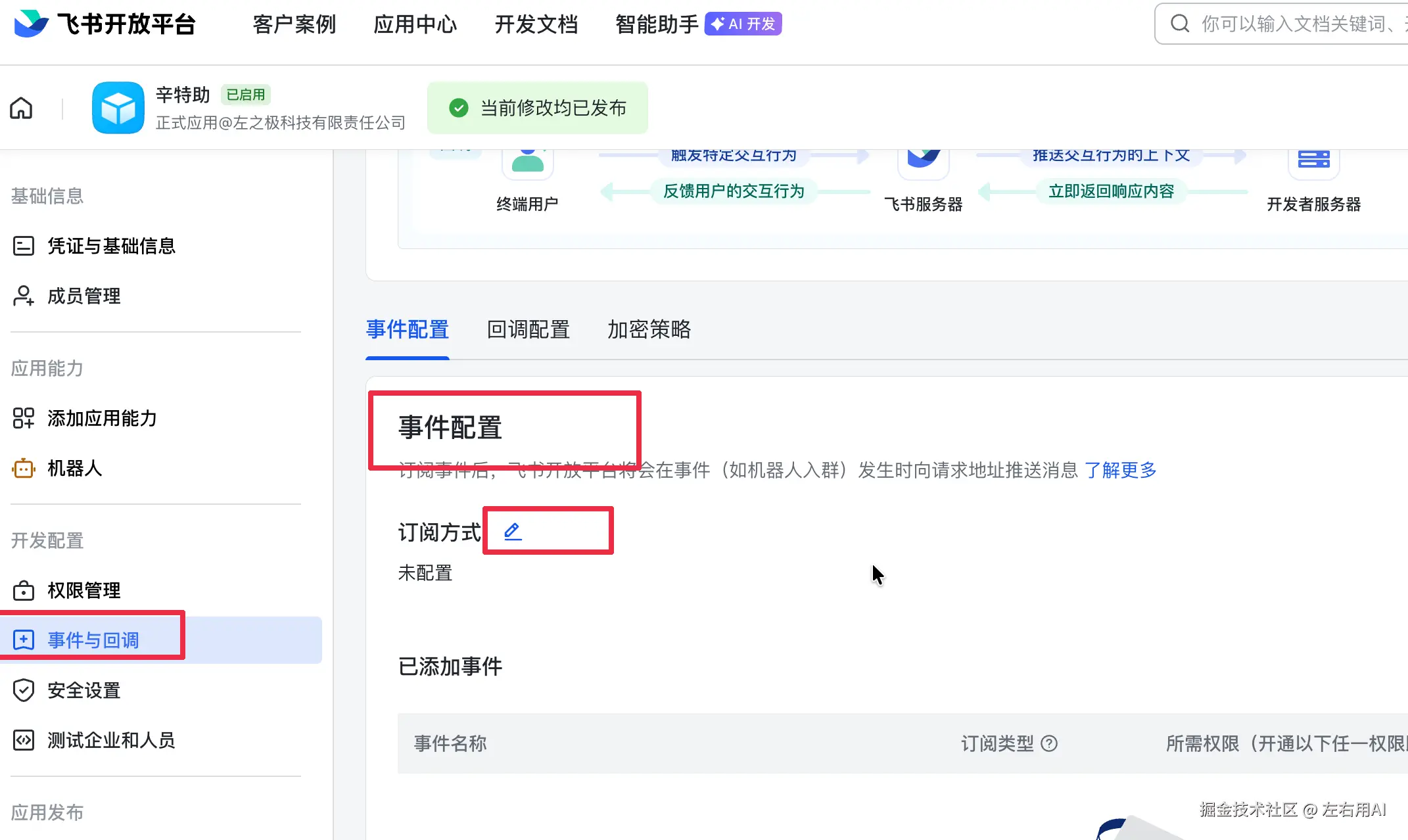Open 测试企业和人员 in the sidebar
The height and width of the screenshot is (840, 1408).
coord(111,740)
